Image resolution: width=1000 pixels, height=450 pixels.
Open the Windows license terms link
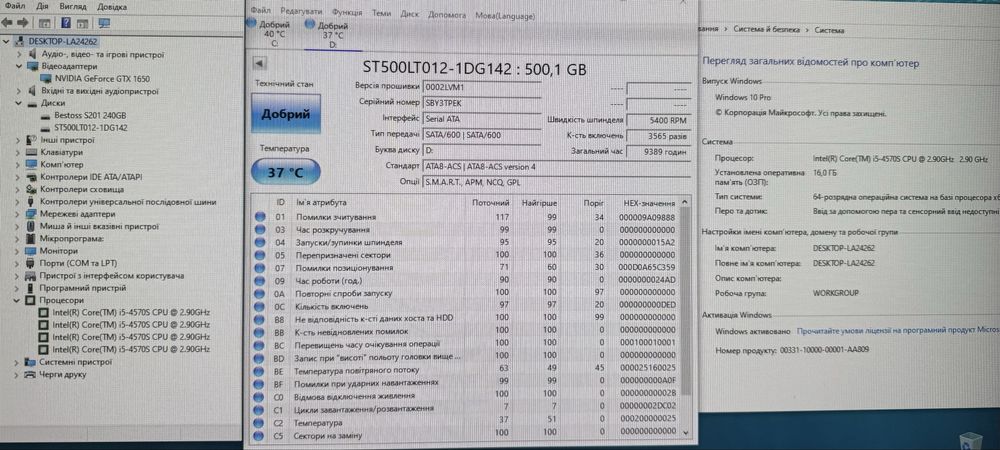click(x=898, y=331)
